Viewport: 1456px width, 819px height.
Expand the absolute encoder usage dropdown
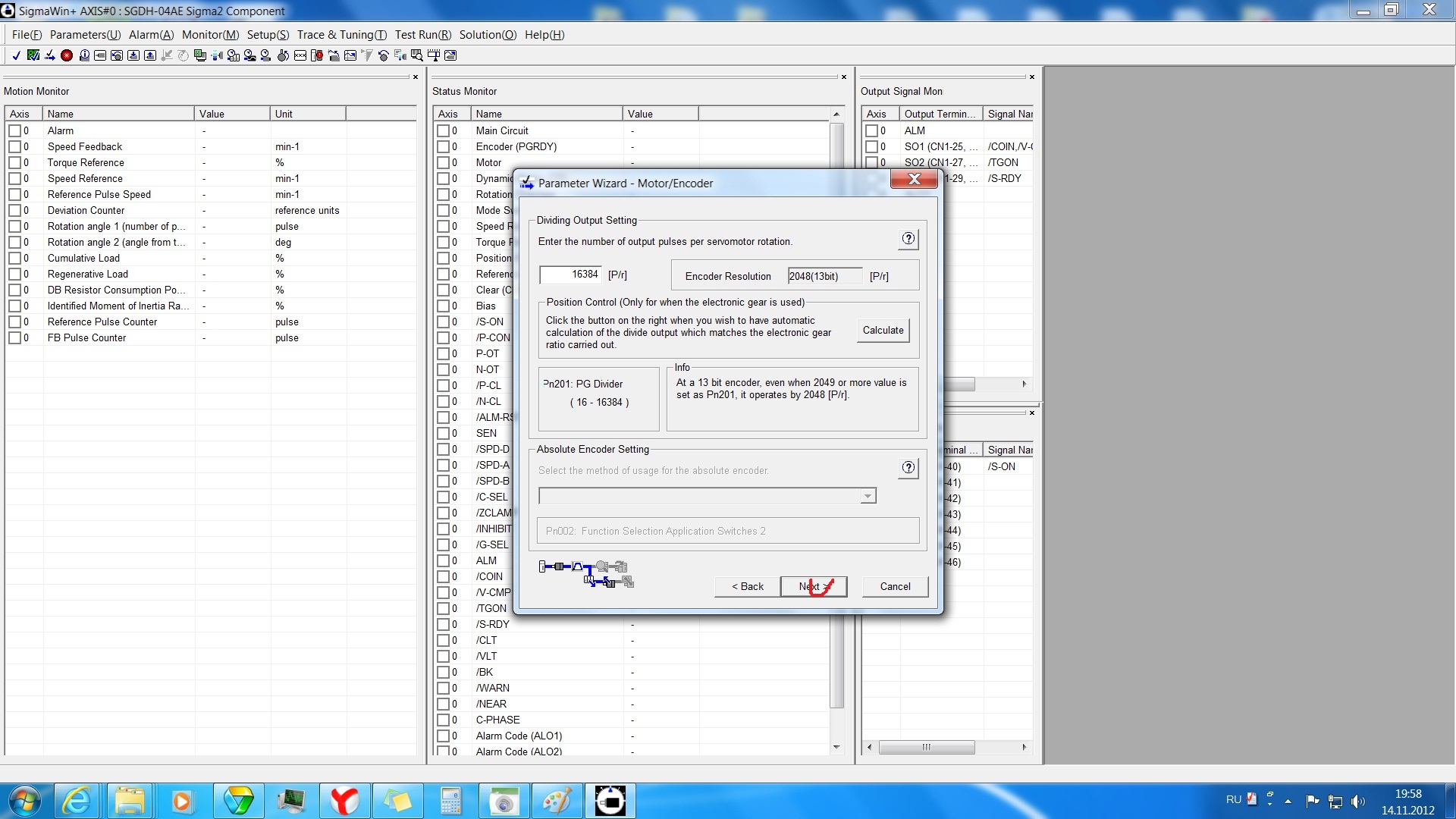click(x=868, y=496)
